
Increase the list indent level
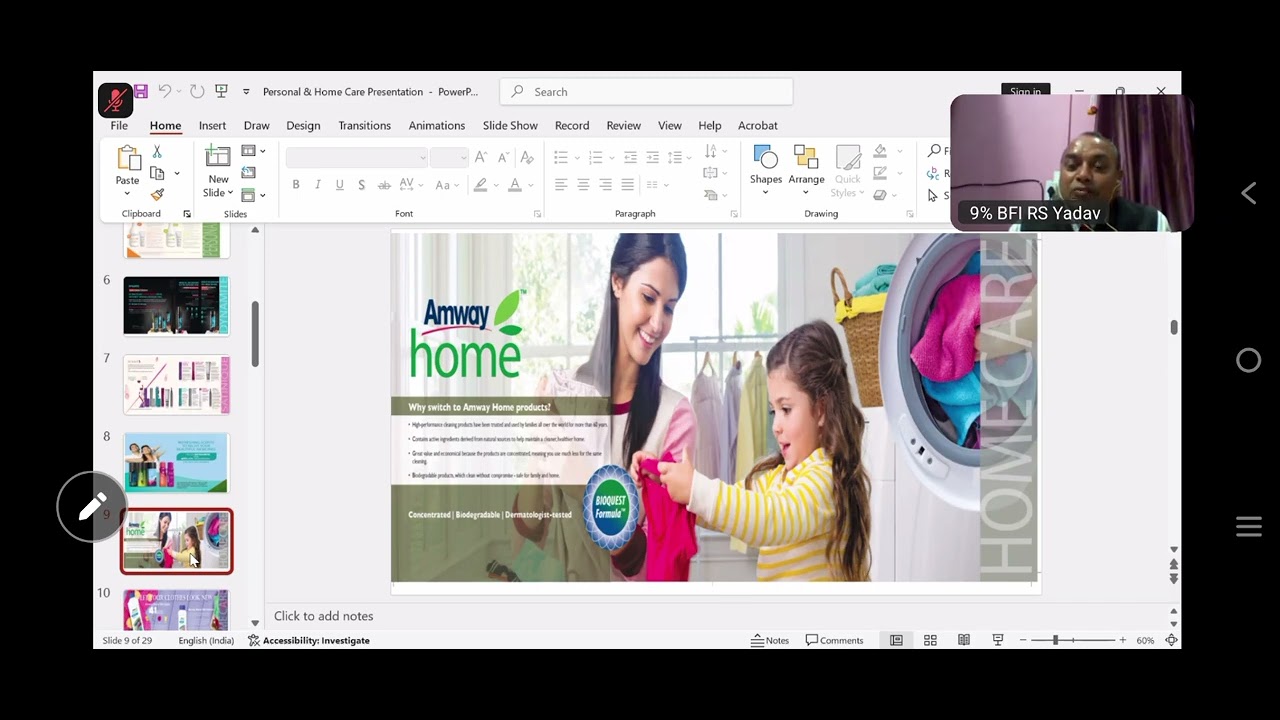652,157
